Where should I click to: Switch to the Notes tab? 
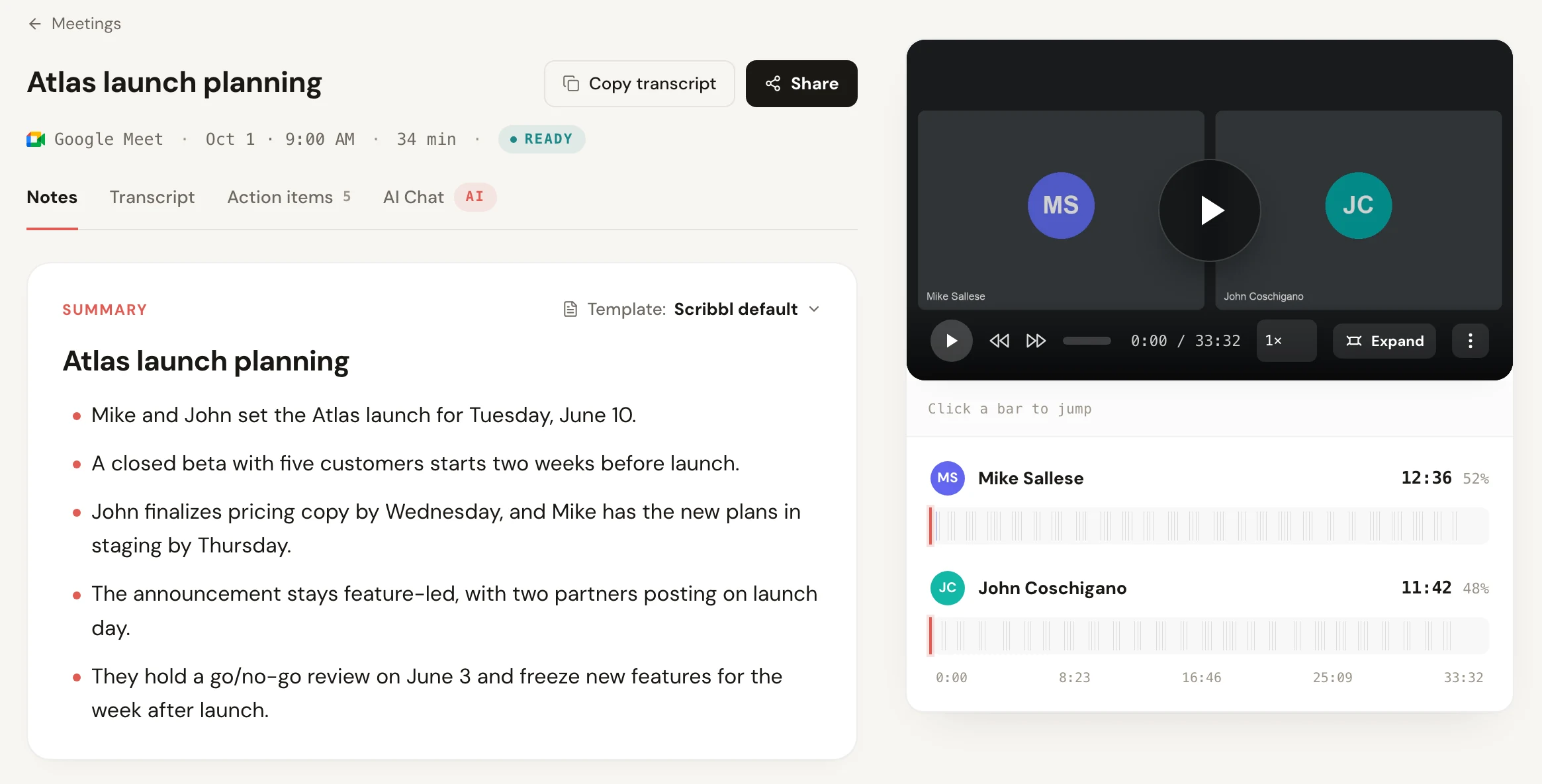click(52, 197)
